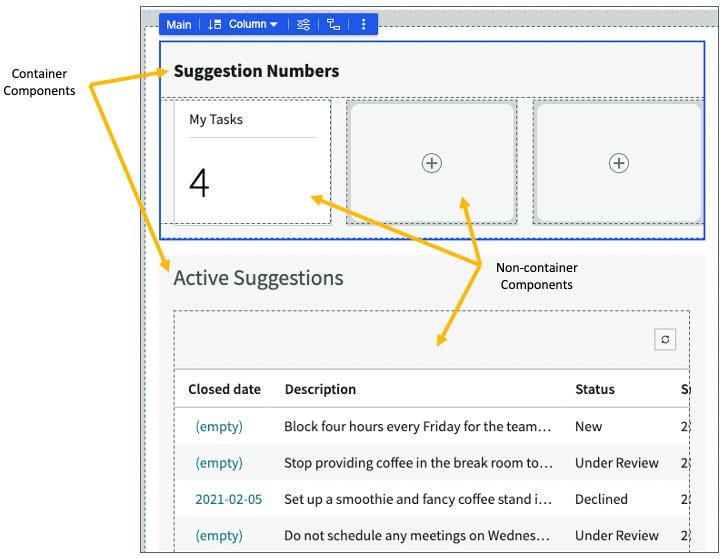Image resolution: width=724 pixels, height=559 pixels.
Task: Select the Suggestion Numbers heading
Action: [256, 71]
